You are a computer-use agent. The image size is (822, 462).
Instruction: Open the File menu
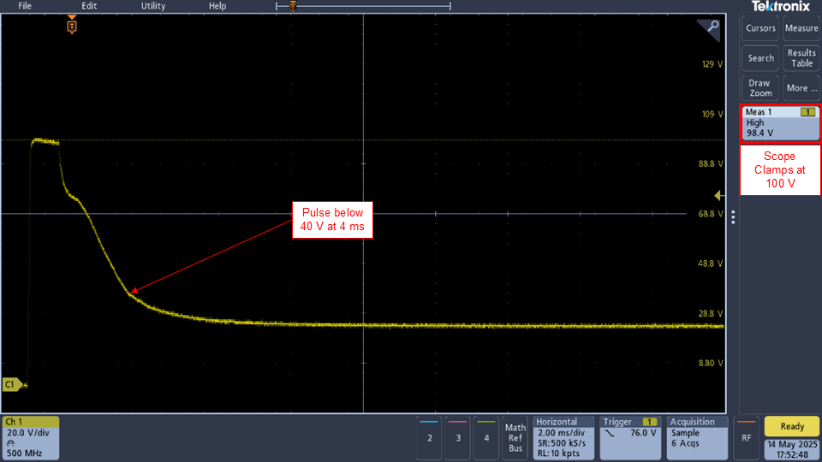click(24, 6)
